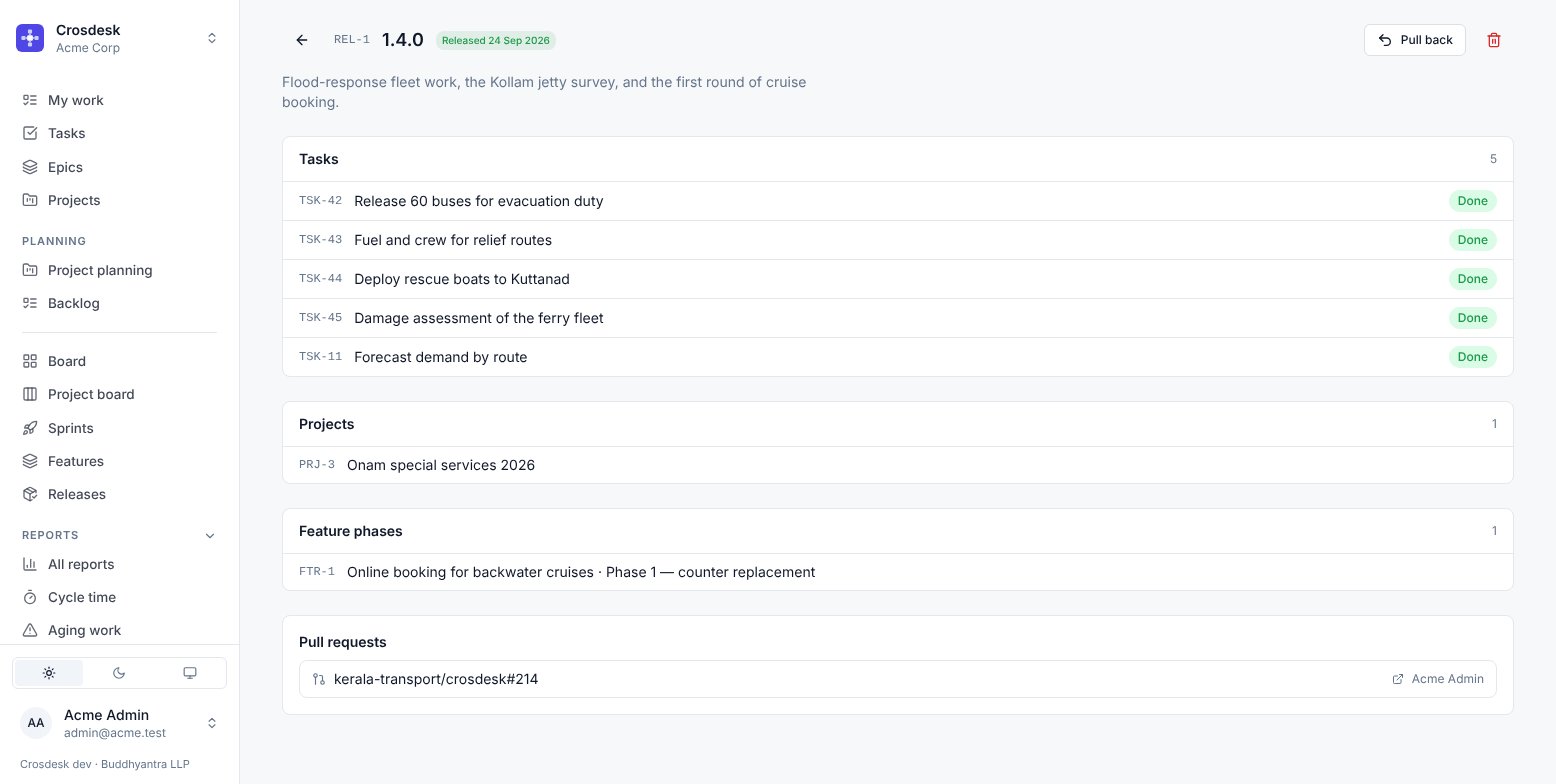Click the REL-1 release identifier

[352, 40]
